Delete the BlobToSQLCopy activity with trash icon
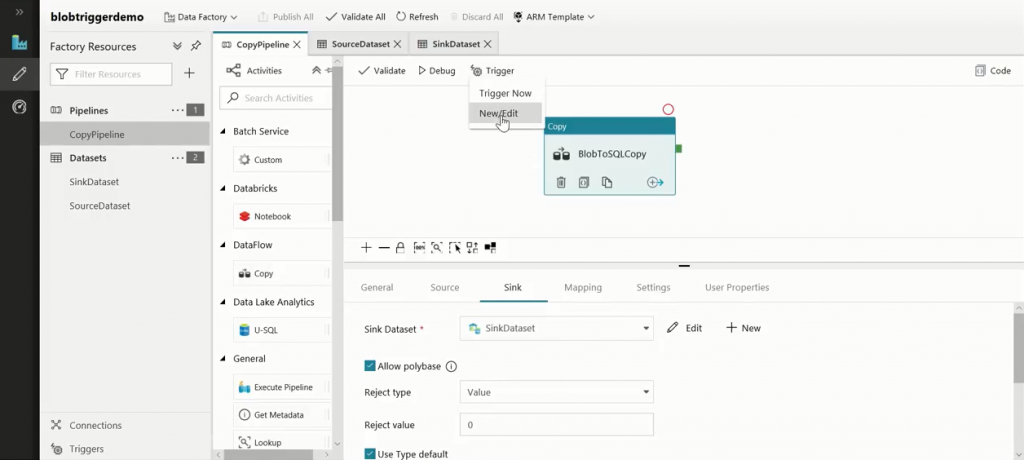 [561, 182]
